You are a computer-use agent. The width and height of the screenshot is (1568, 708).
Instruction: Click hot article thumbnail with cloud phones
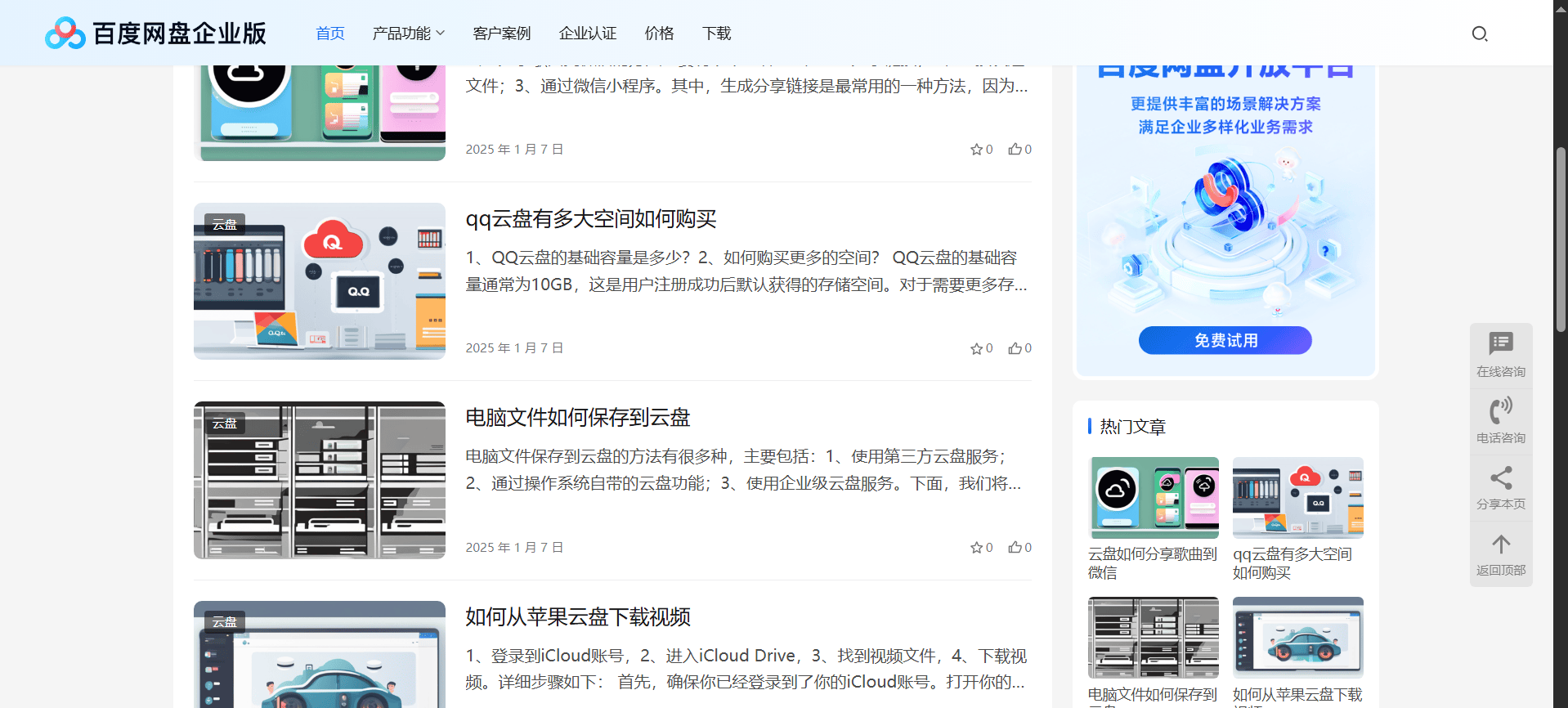tap(1154, 498)
